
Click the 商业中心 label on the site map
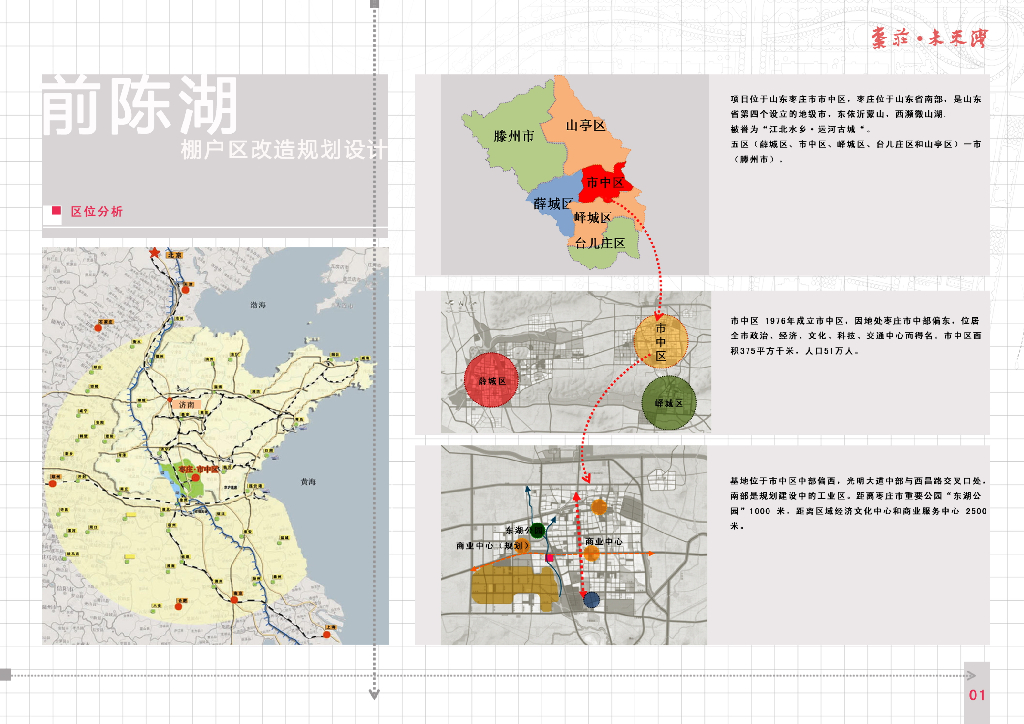[605, 542]
